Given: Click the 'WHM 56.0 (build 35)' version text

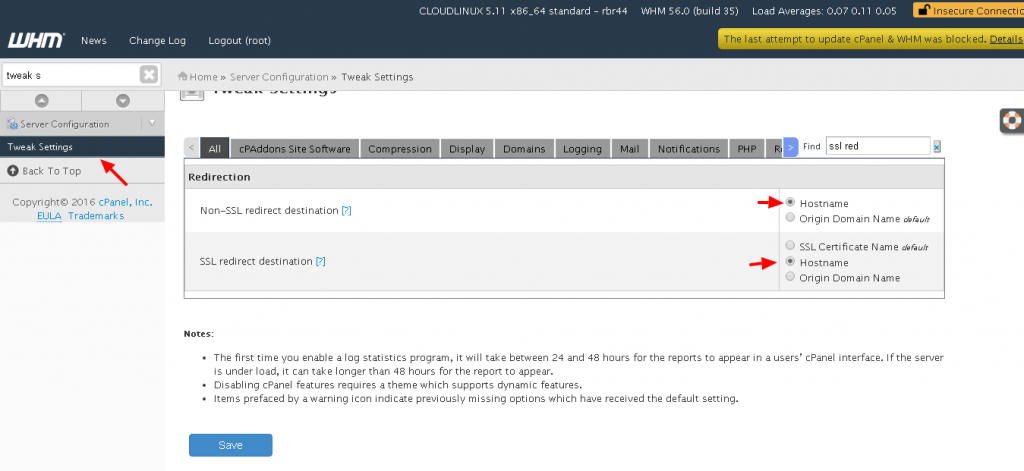Looking at the screenshot, I should (690, 11).
